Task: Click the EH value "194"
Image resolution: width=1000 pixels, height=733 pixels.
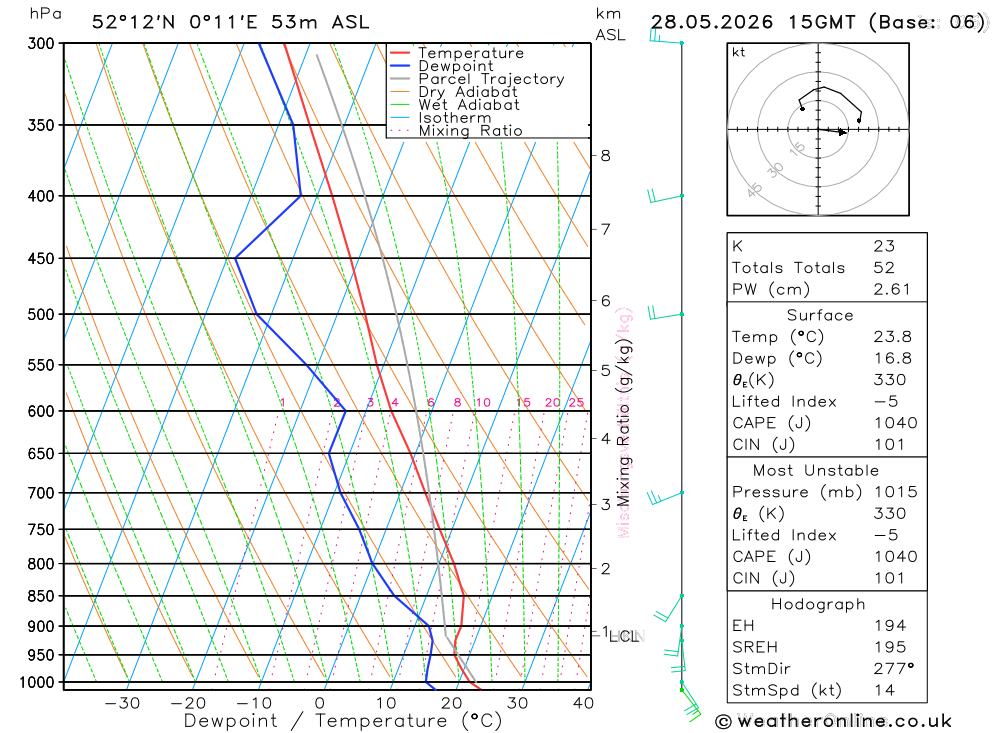Action: [x=890, y=626]
